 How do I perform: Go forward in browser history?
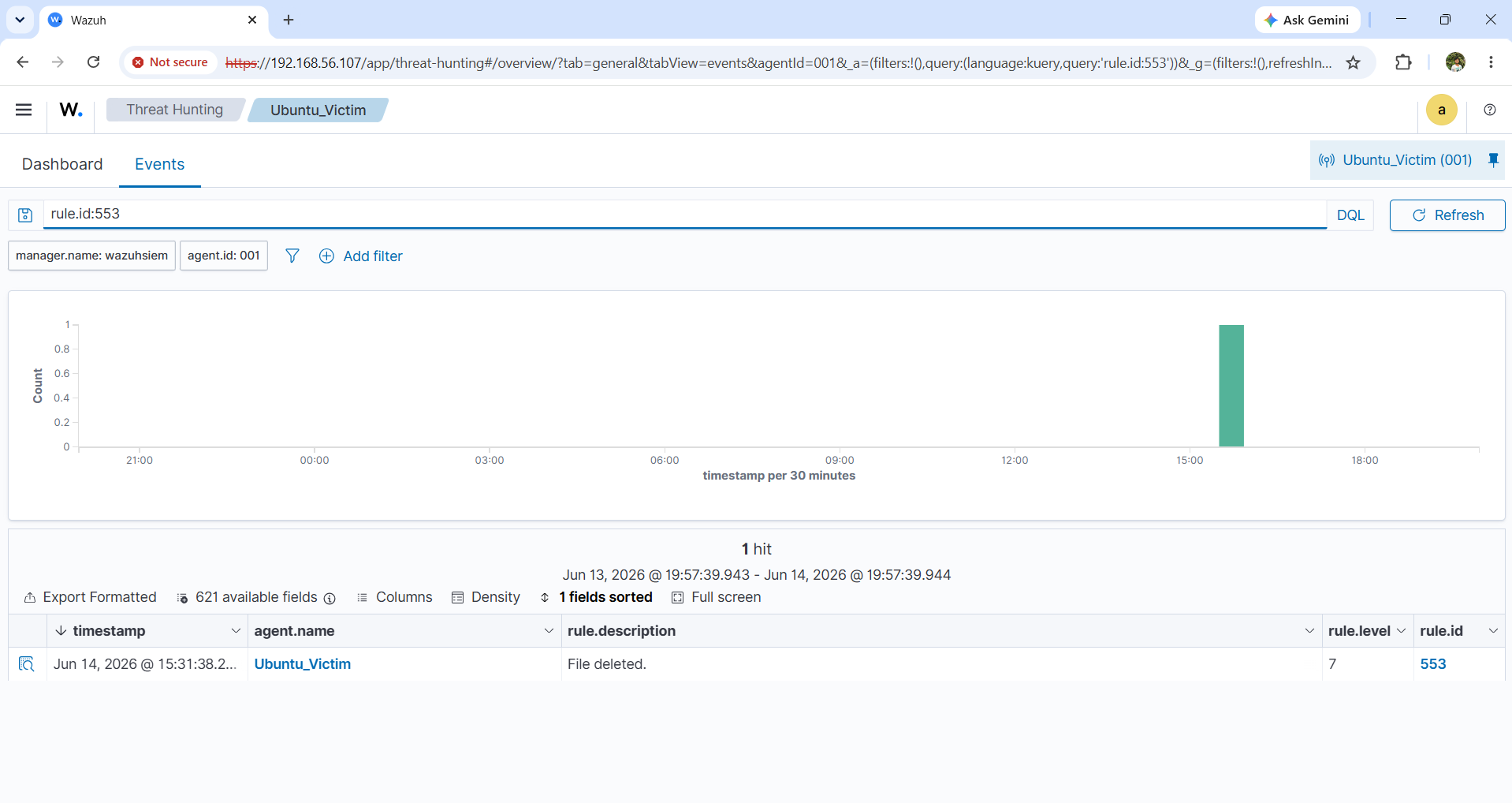[x=58, y=62]
